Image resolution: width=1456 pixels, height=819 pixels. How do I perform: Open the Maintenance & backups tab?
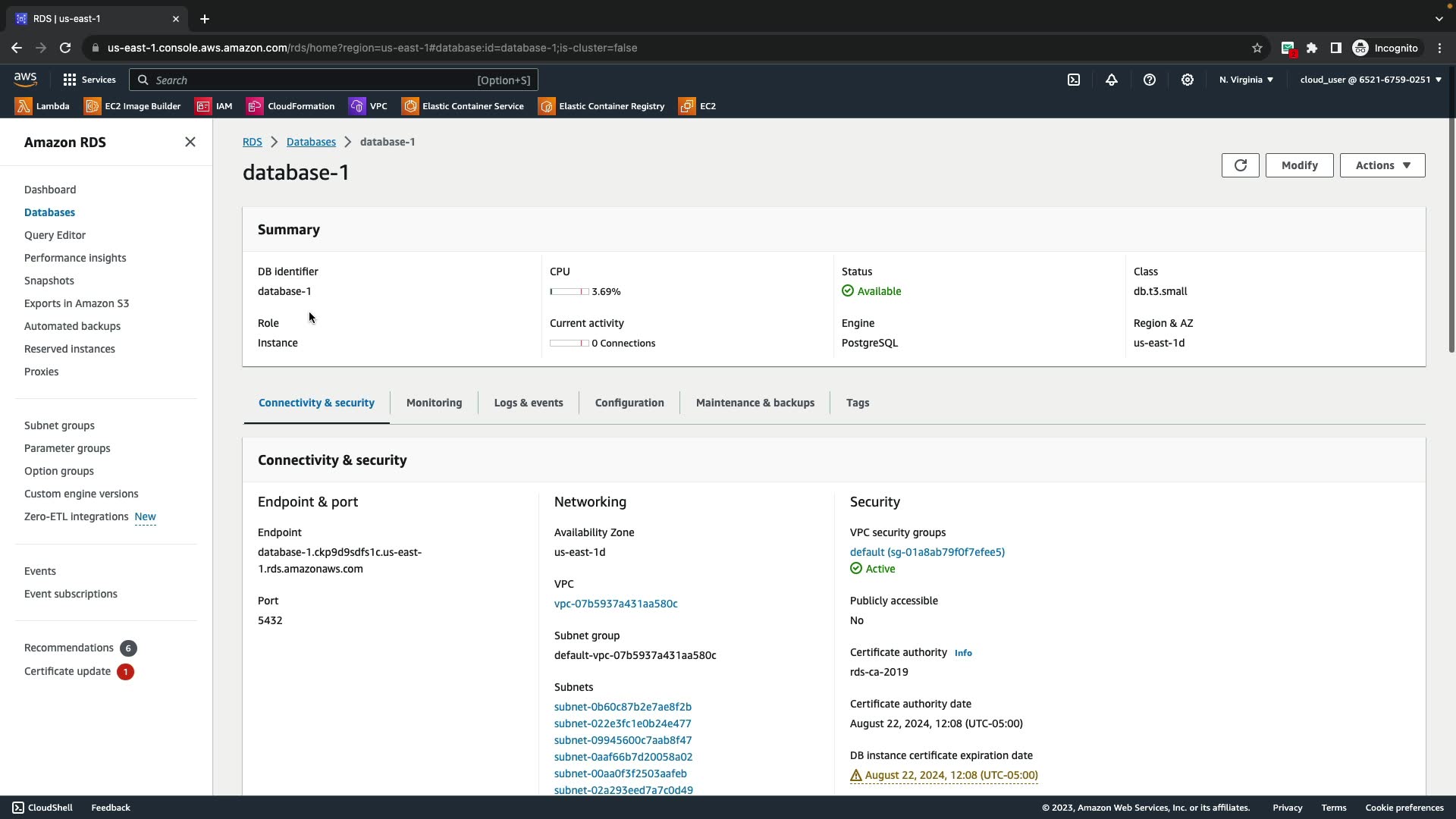tap(755, 403)
